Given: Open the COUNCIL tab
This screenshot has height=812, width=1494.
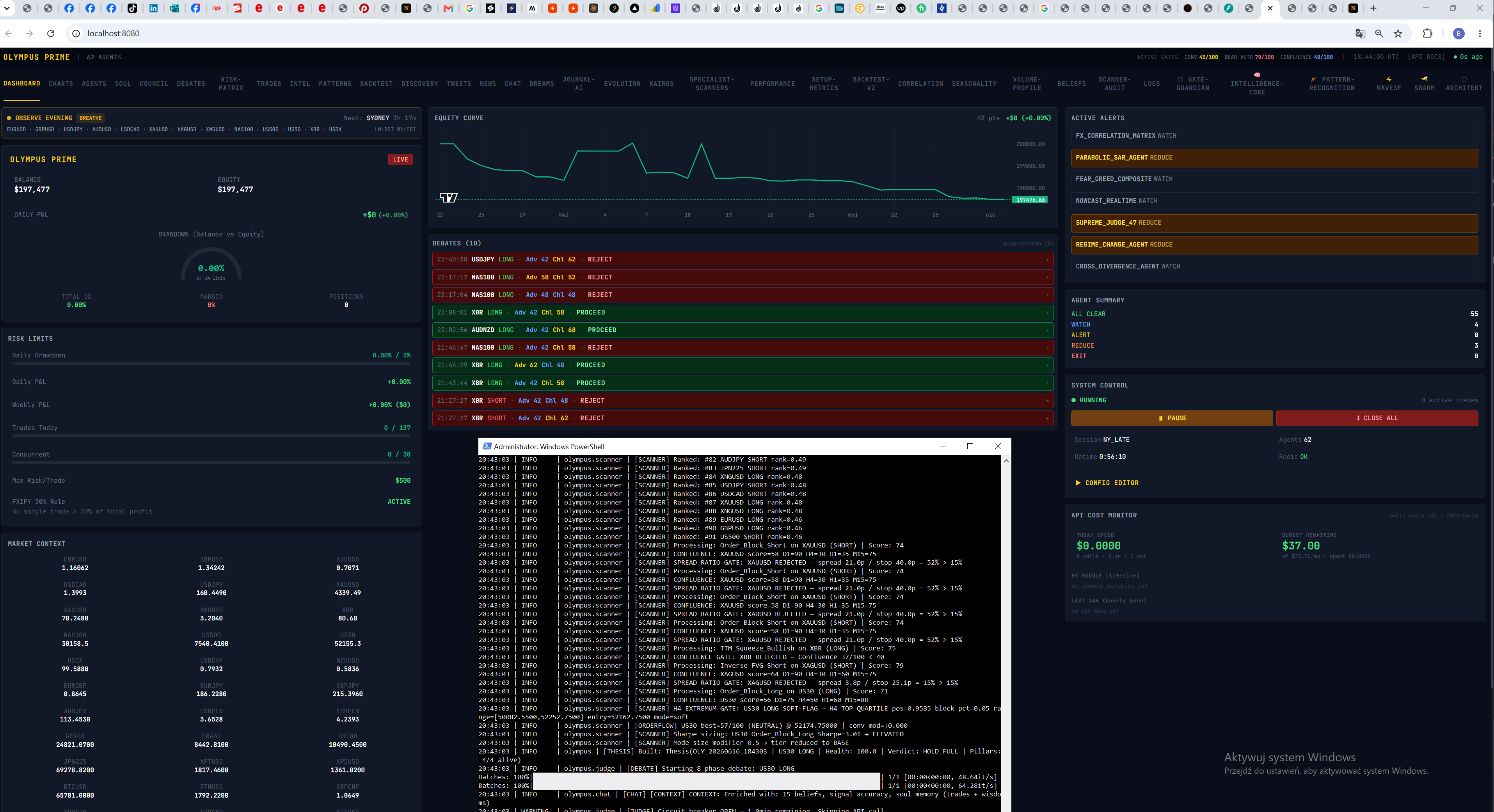Looking at the screenshot, I should pyautogui.click(x=154, y=84).
